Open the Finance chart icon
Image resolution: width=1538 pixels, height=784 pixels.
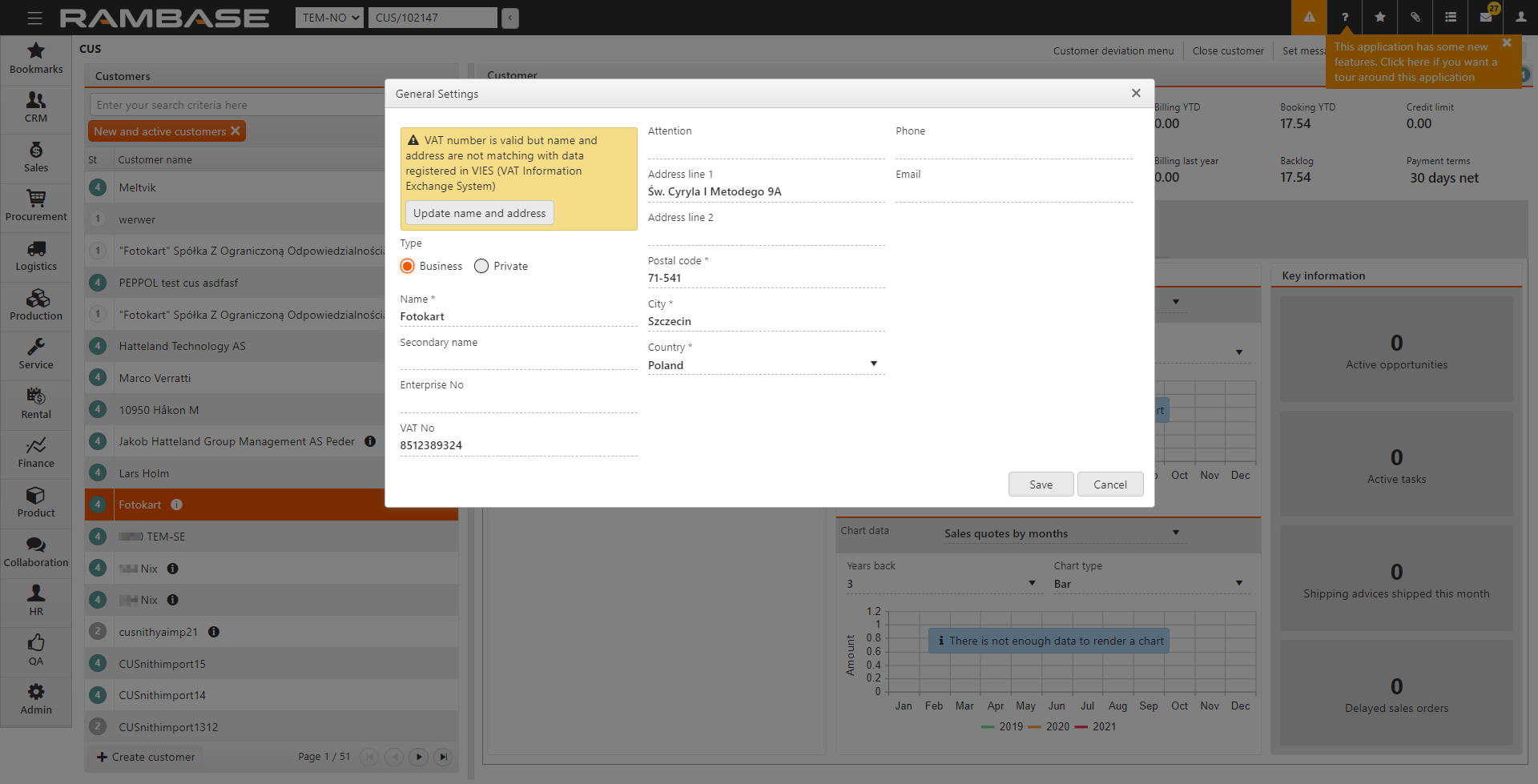[36, 446]
